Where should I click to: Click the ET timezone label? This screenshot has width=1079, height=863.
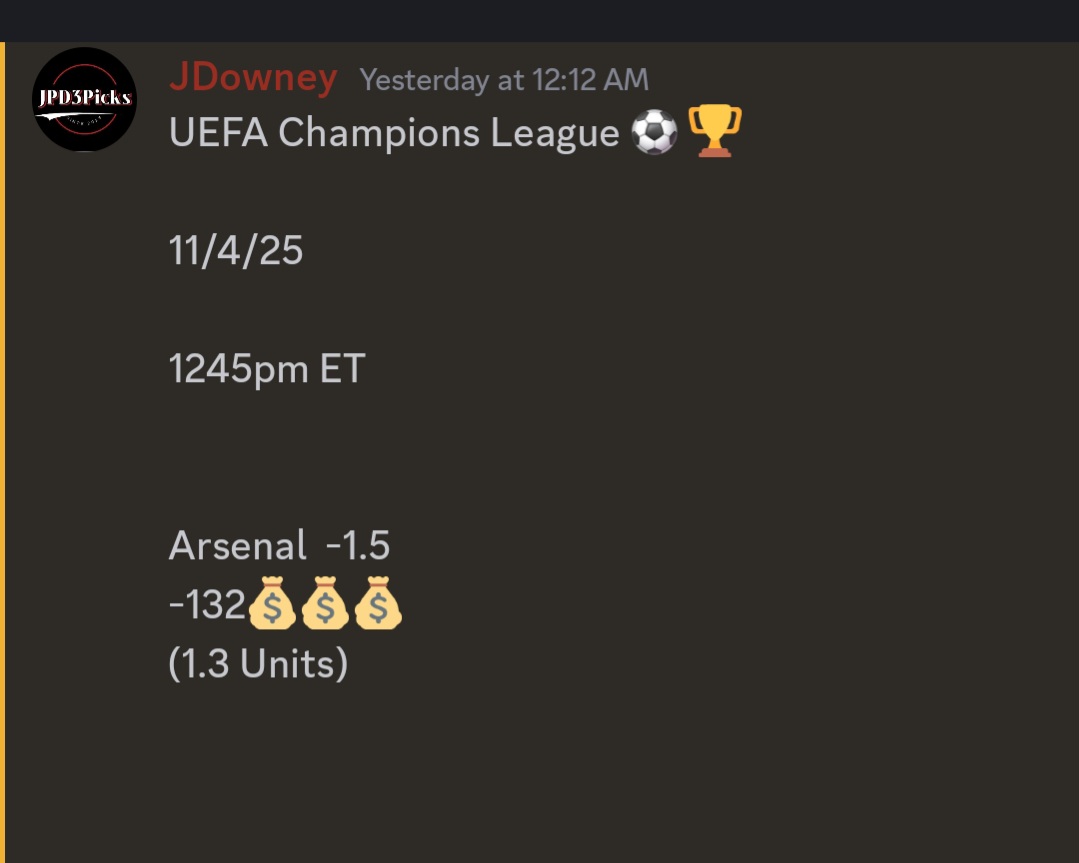click(x=343, y=370)
